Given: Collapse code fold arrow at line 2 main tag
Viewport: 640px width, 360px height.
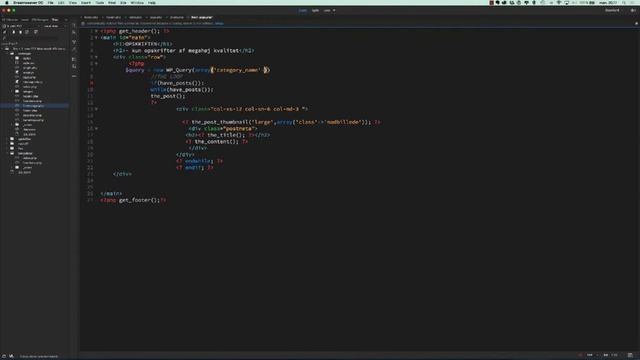Looking at the screenshot, I should [96, 38].
